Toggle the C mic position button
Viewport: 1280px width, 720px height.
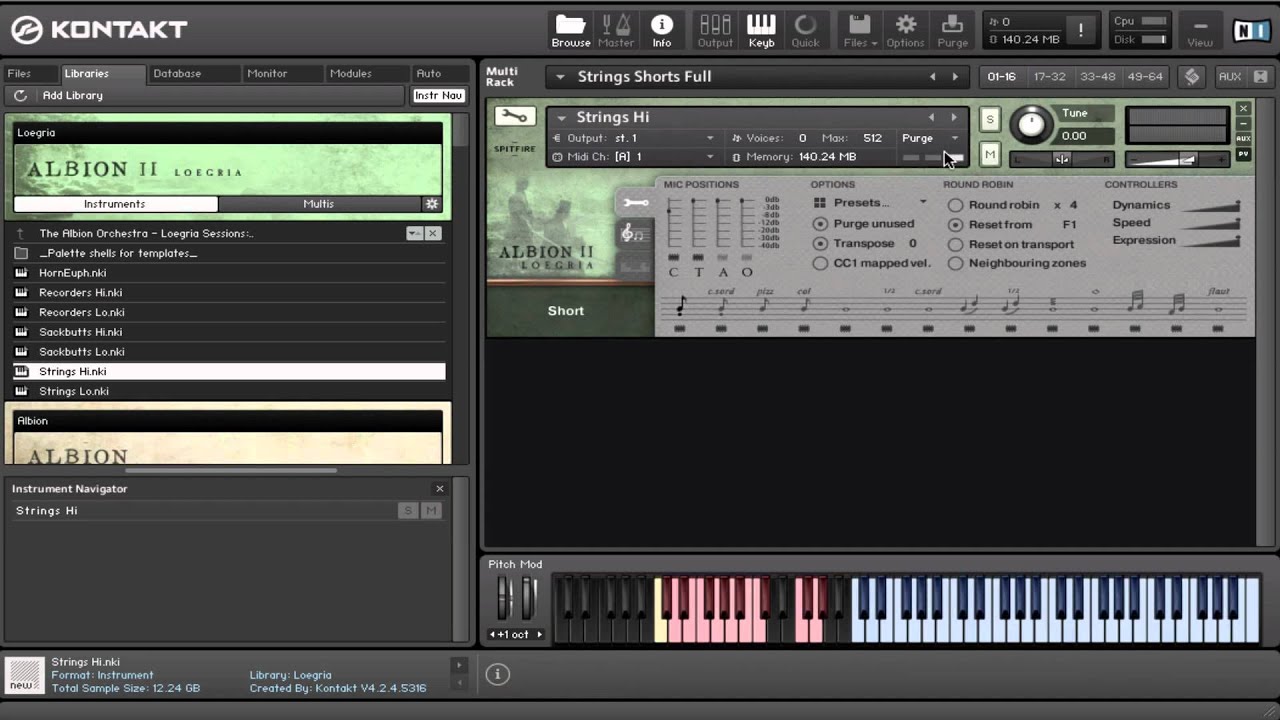coord(673,258)
